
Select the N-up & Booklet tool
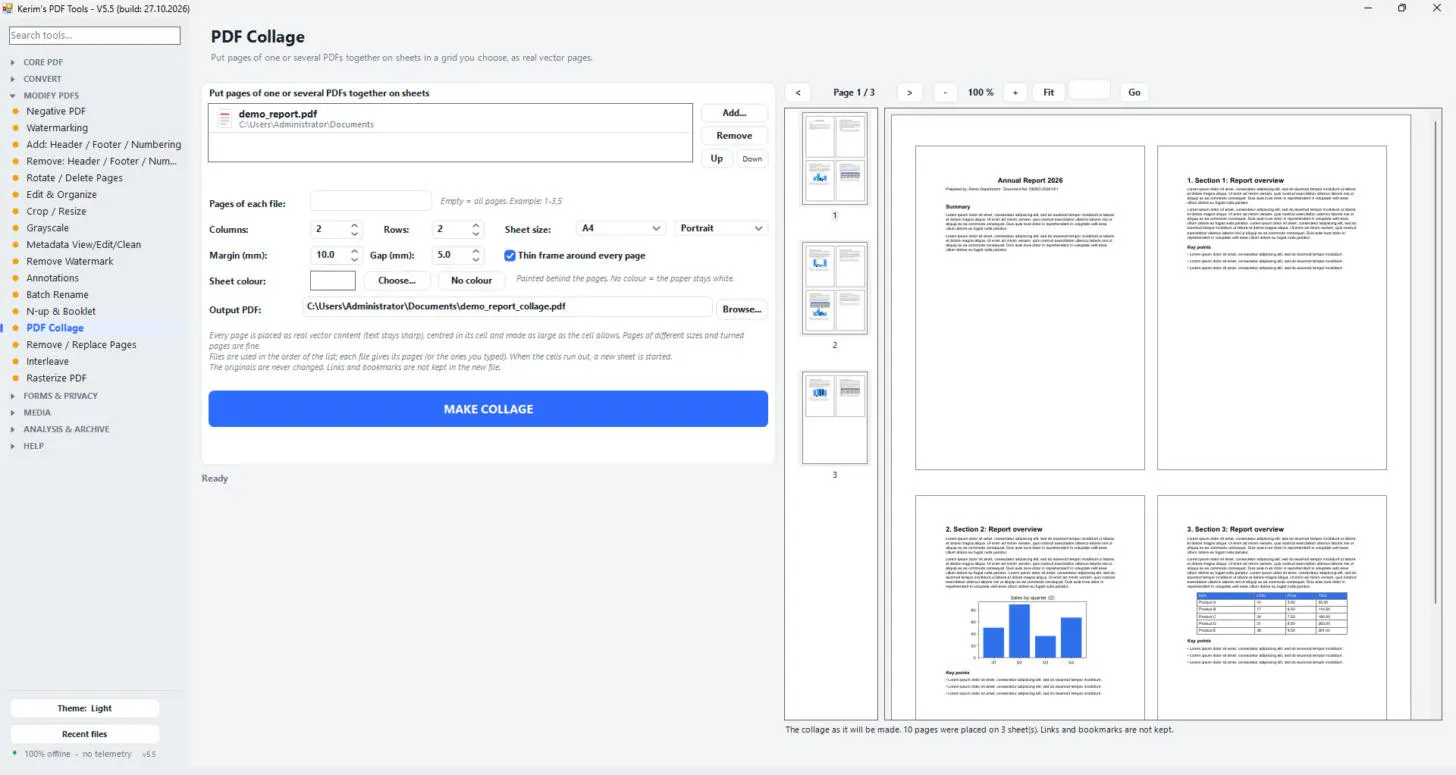[x=61, y=311]
